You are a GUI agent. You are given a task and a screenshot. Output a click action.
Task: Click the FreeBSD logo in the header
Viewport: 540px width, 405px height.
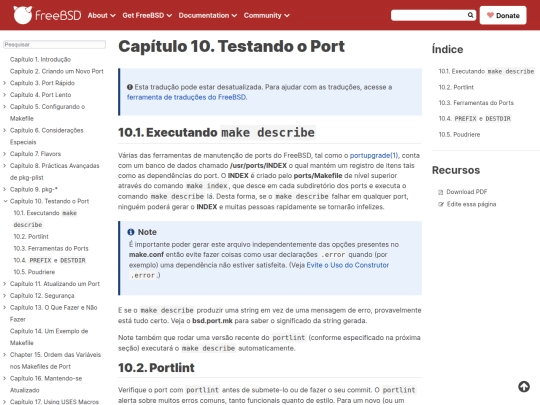[47, 15]
